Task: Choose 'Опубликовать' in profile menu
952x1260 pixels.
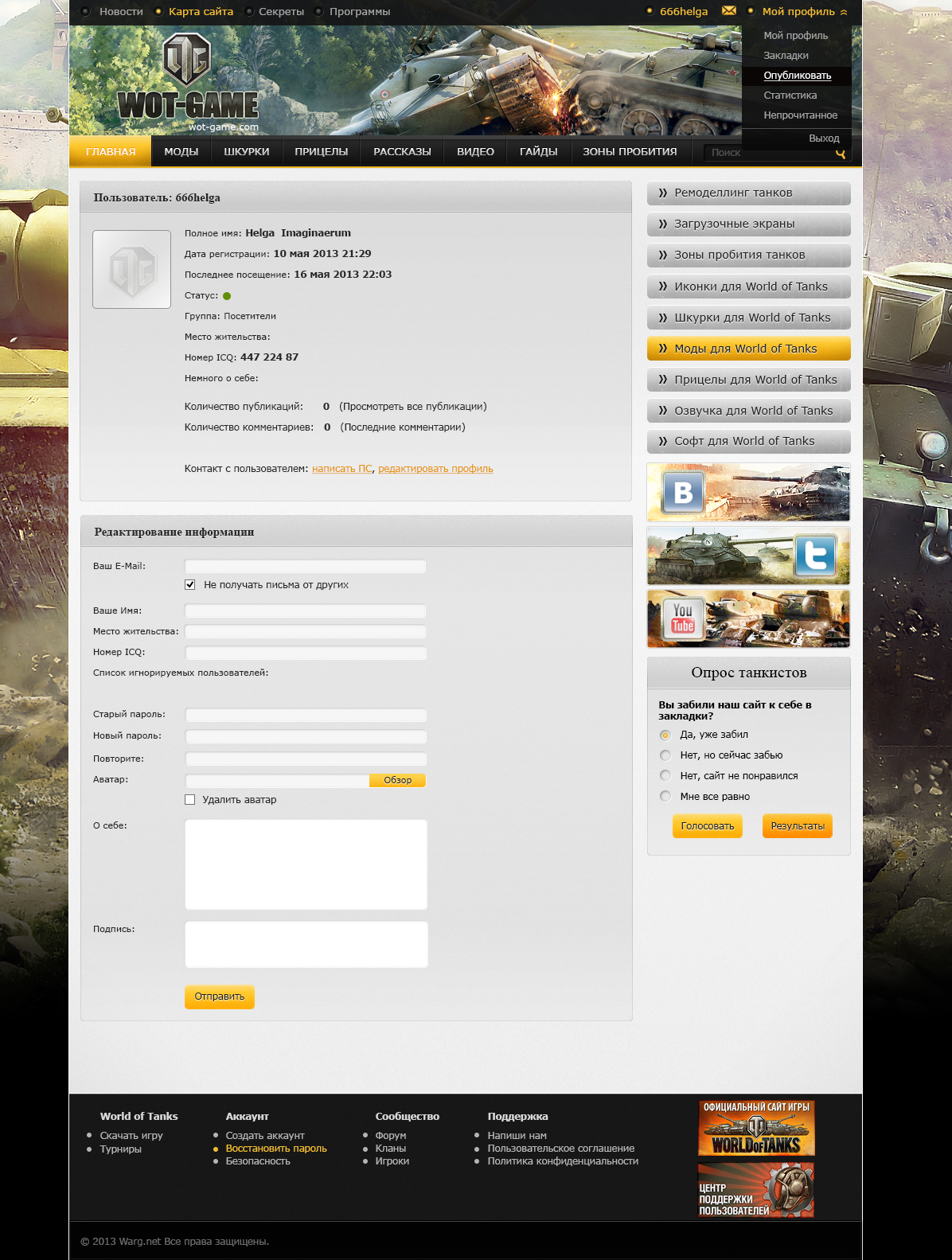Action: pos(797,75)
